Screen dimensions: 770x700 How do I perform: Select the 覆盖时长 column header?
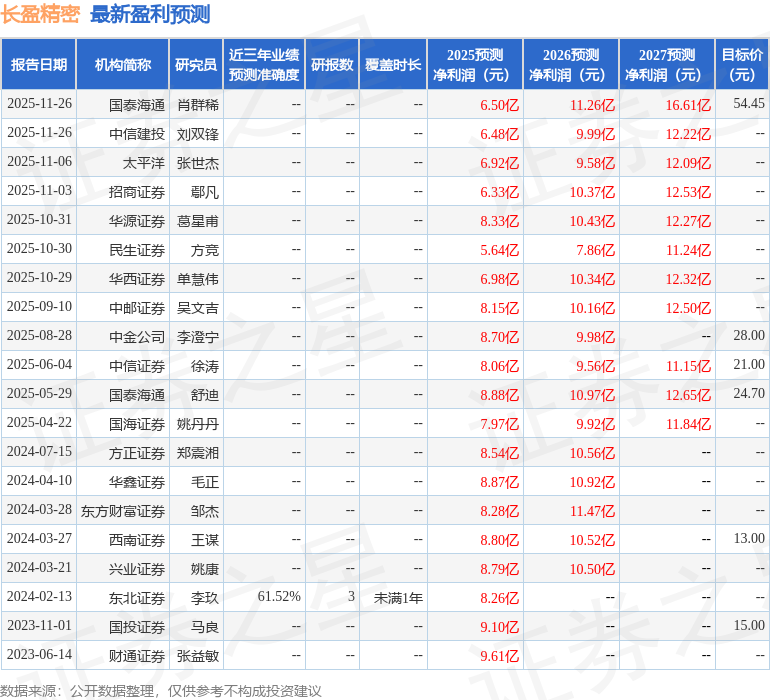(x=393, y=65)
